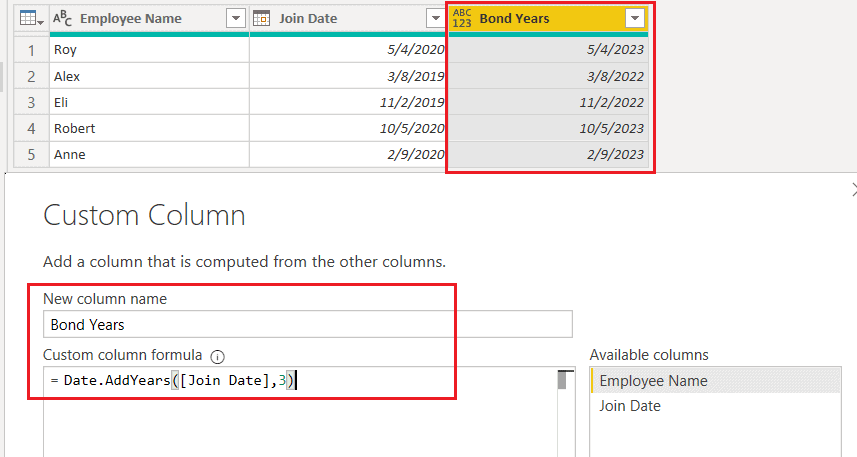Select row number 4
857x457 pixels.
tap(31, 128)
